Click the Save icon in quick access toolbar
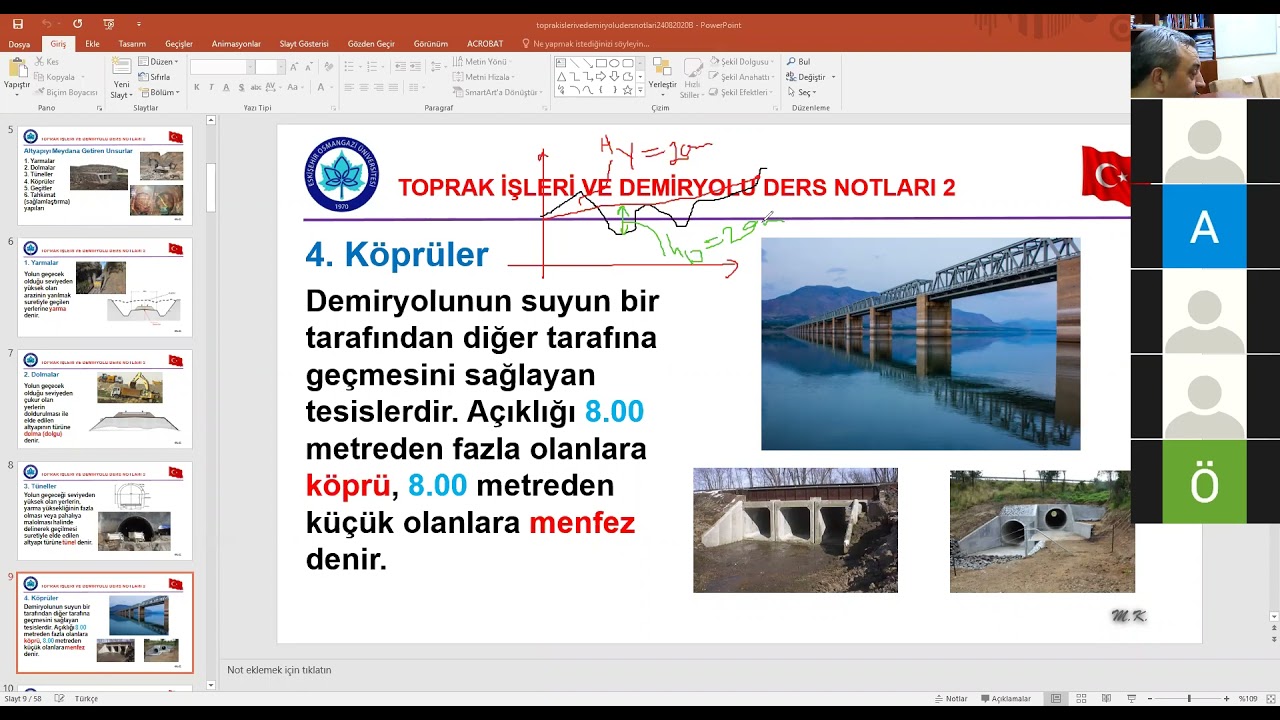1280x720 pixels. point(18,24)
